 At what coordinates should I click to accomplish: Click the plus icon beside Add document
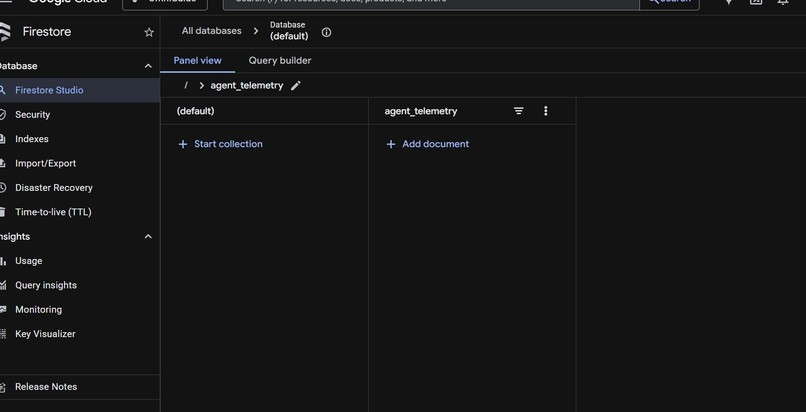pos(391,144)
